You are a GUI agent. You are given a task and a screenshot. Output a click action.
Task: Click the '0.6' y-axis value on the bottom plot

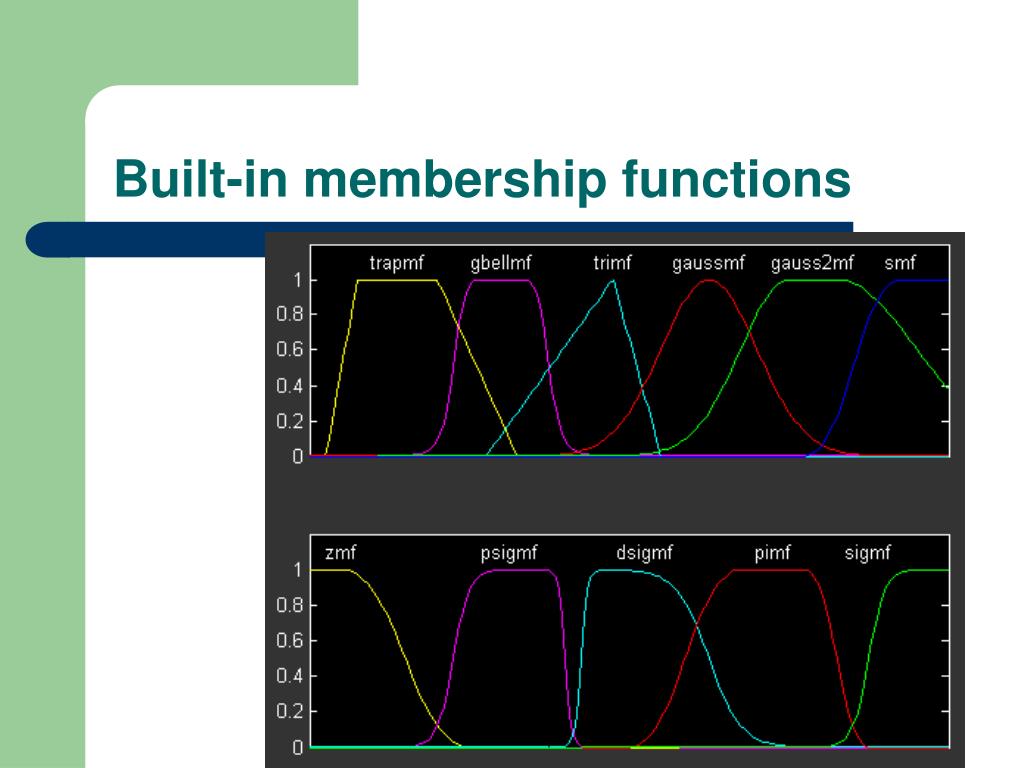click(x=290, y=641)
